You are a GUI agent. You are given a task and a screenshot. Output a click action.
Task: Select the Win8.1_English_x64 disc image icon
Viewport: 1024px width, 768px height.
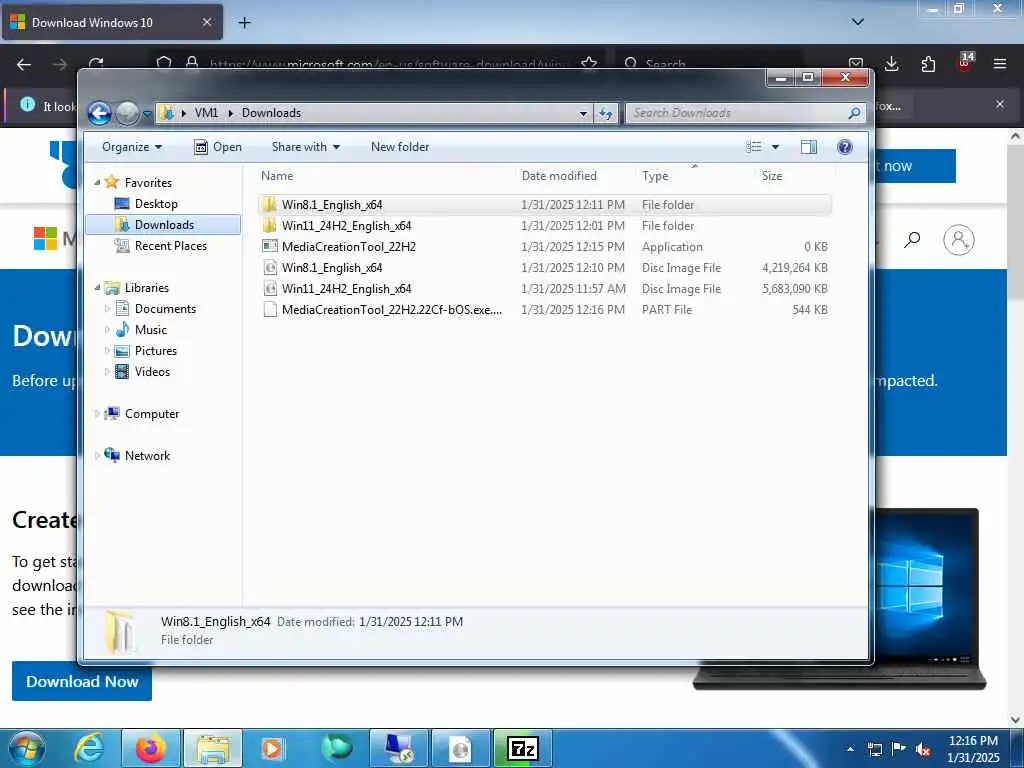[x=270, y=267]
